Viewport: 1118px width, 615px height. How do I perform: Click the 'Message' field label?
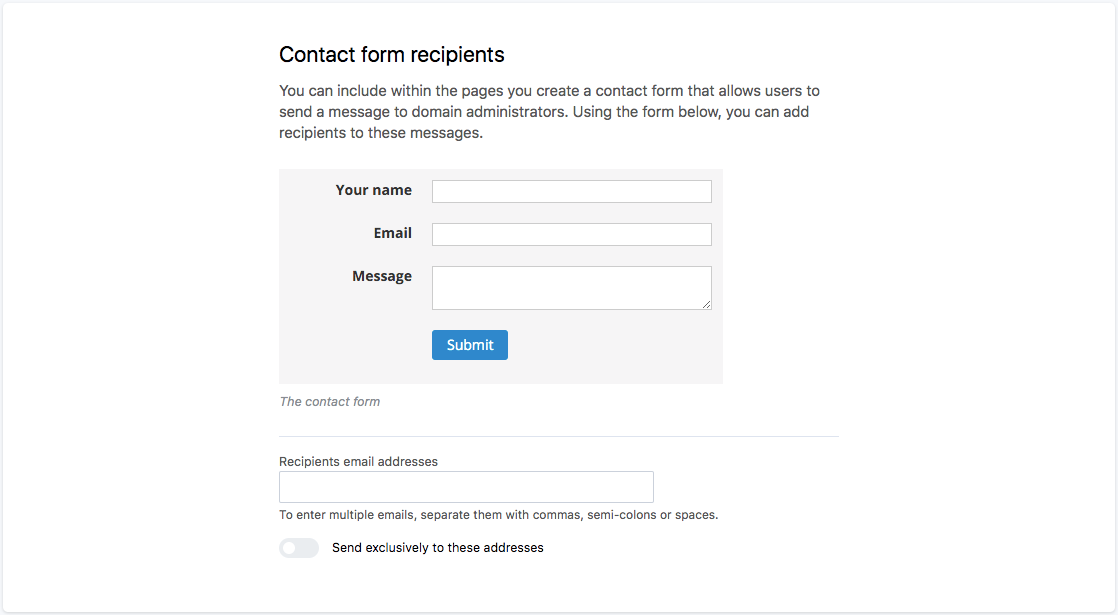coord(382,276)
